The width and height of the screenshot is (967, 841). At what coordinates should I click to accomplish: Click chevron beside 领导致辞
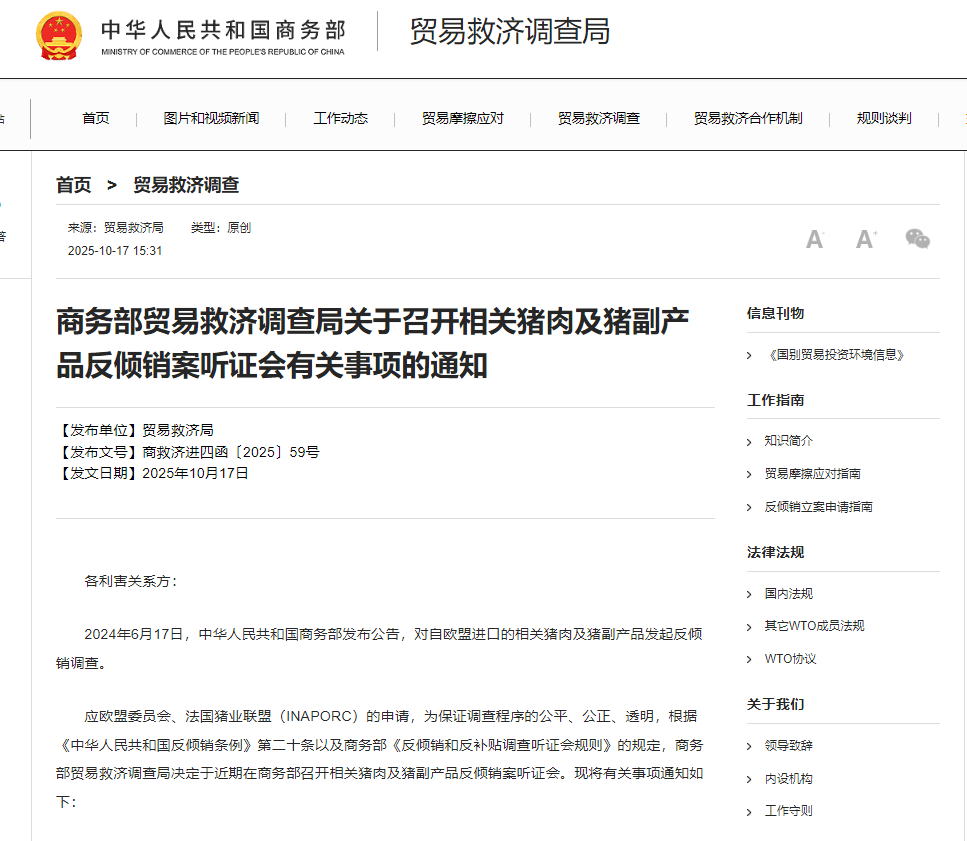[749, 747]
